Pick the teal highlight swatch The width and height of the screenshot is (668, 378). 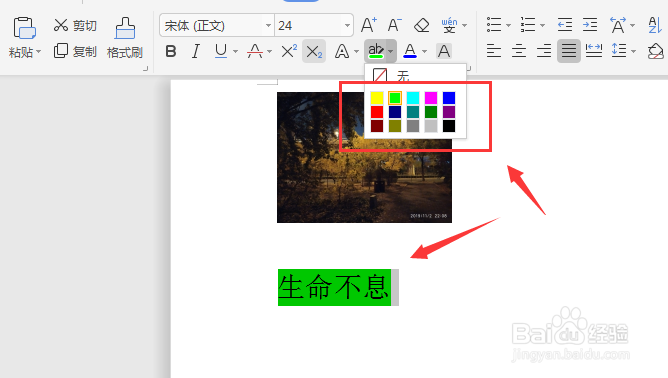click(413, 112)
